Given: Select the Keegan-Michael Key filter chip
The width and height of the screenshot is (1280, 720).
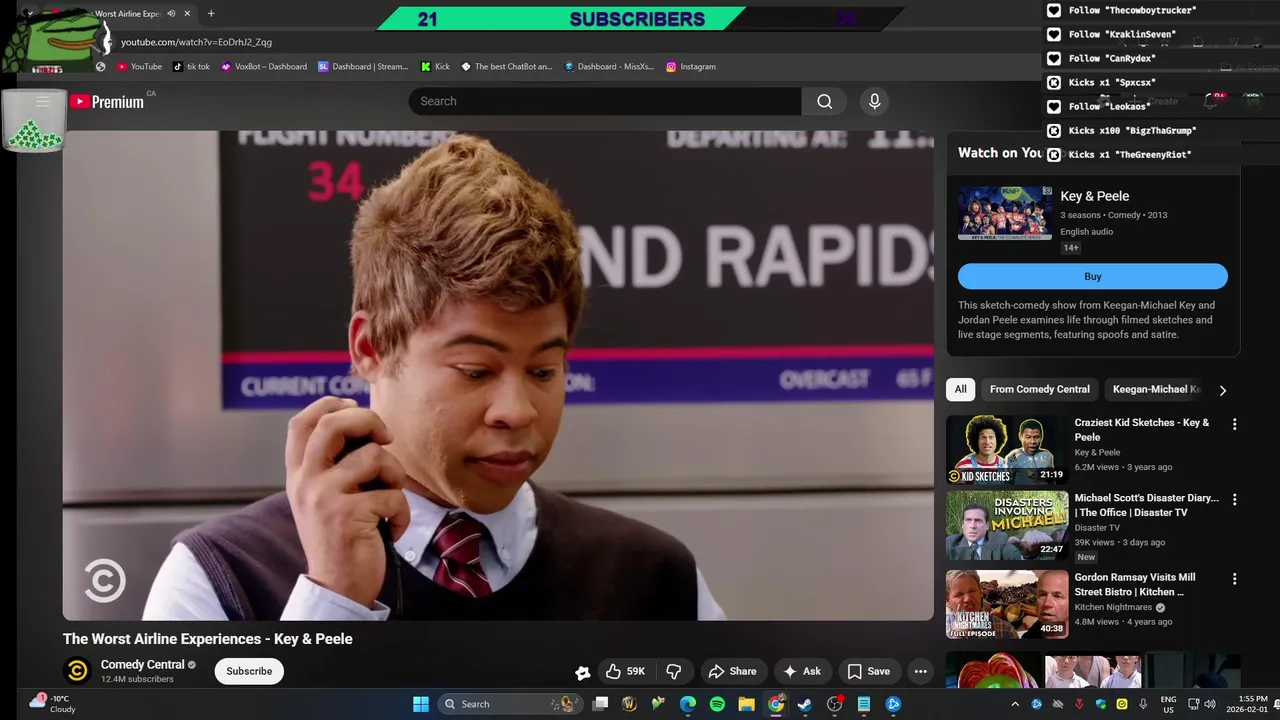Looking at the screenshot, I should tap(1156, 389).
